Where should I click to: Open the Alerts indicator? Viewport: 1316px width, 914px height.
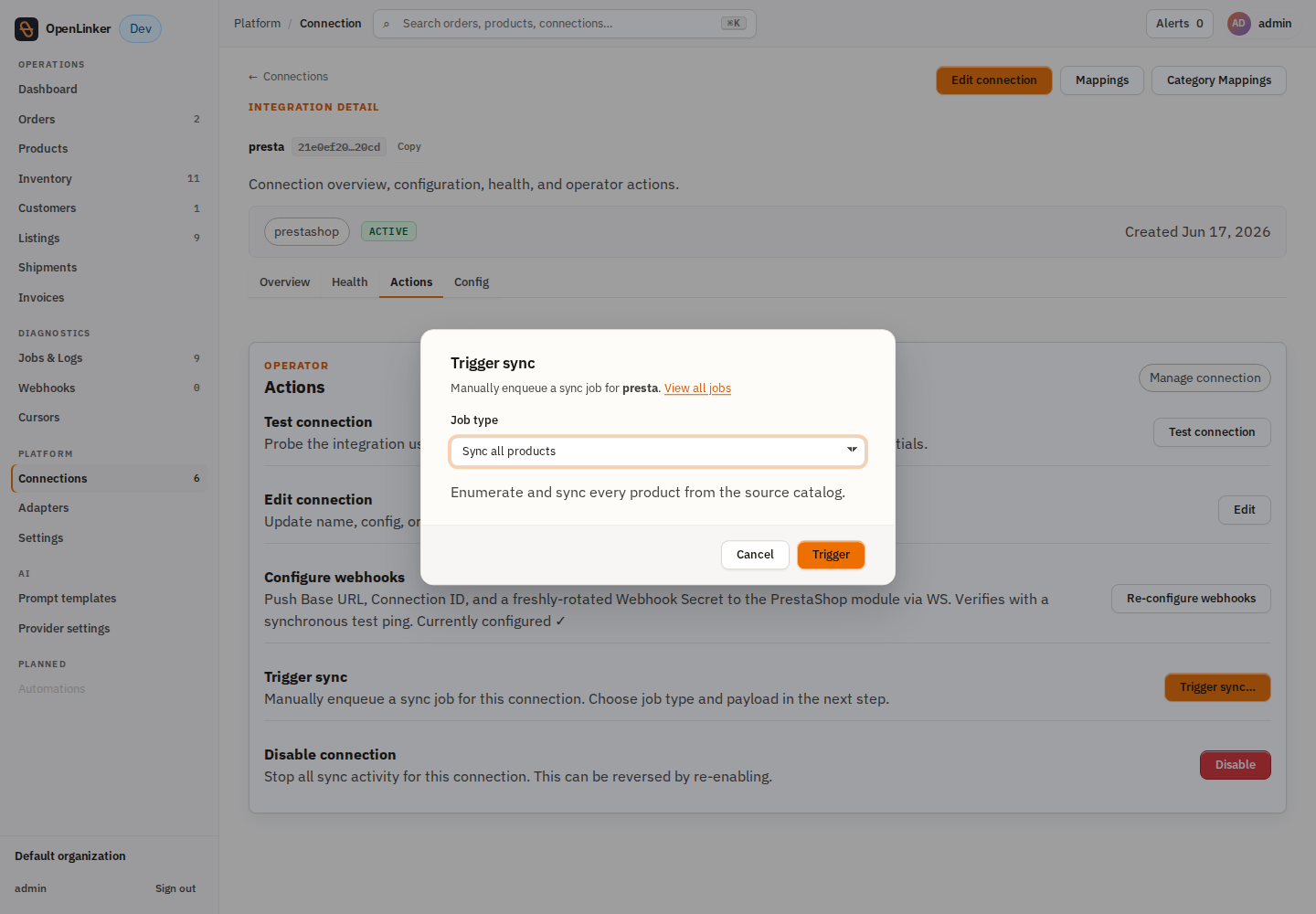(x=1179, y=24)
